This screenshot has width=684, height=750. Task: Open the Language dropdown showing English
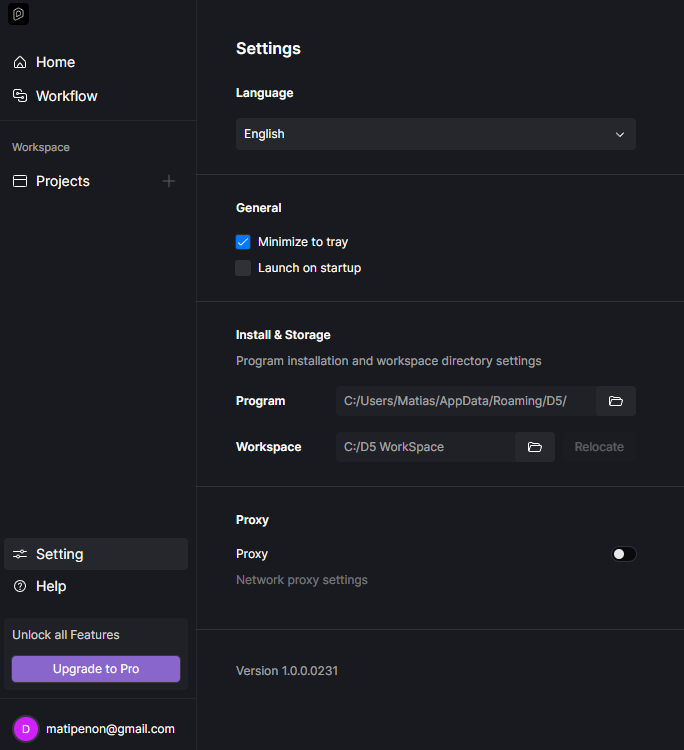(435, 134)
